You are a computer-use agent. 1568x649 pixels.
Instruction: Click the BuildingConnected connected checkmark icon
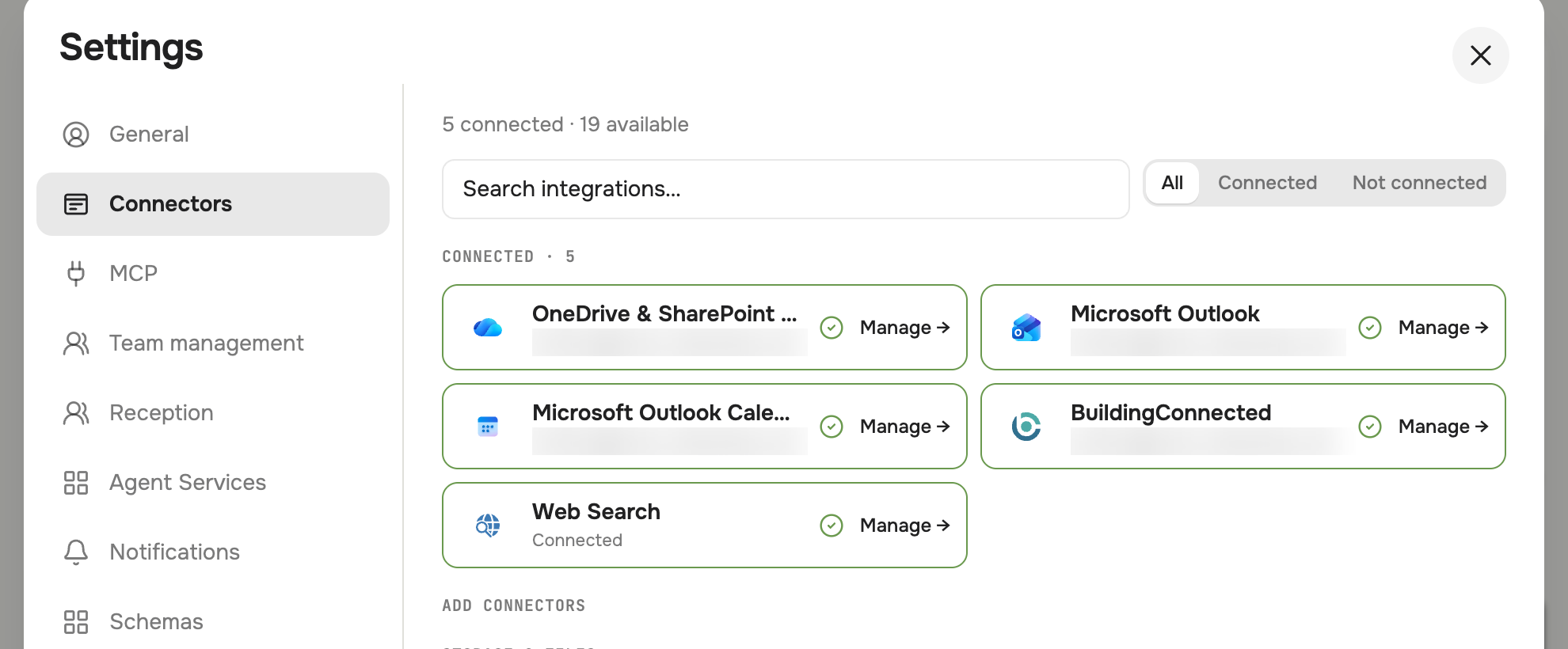click(1370, 427)
